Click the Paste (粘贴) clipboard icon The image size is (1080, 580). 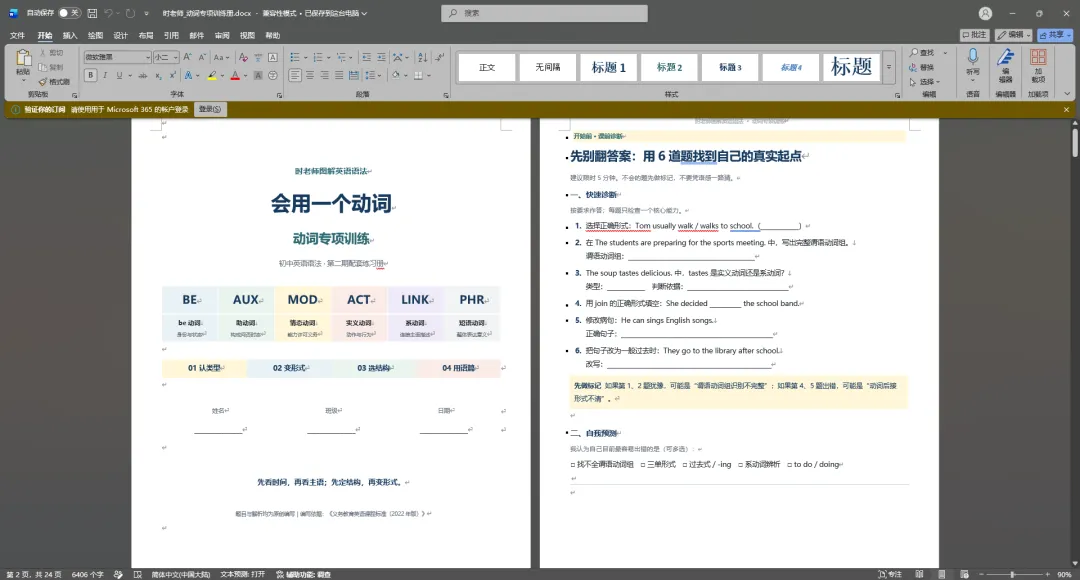(23, 58)
